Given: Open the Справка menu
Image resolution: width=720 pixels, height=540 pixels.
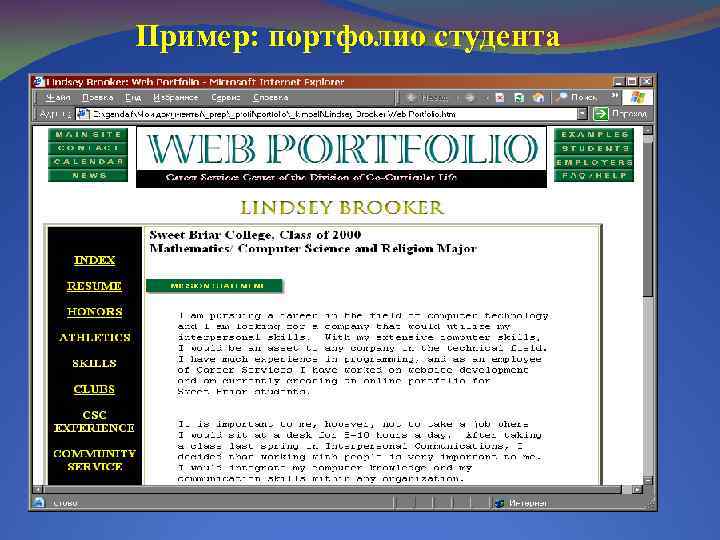Looking at the screenshot, I should pos(270,98).
